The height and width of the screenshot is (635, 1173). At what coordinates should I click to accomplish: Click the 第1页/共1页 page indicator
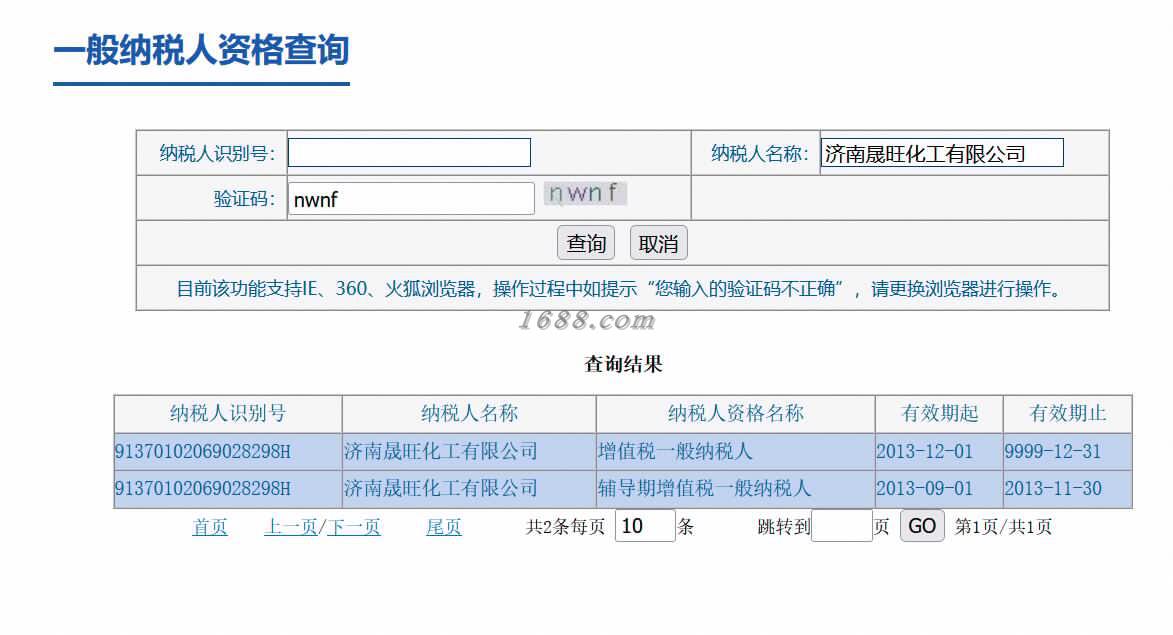[1003, 527]
